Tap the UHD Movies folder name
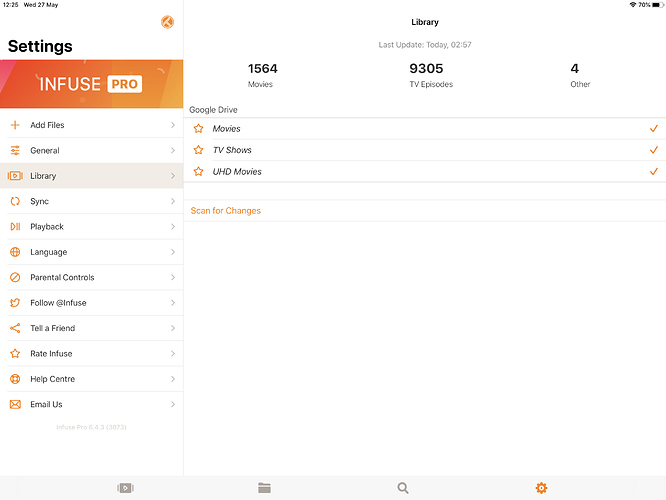Image resolution: width=666 pixels, height=500 pixels. [237, 172]
